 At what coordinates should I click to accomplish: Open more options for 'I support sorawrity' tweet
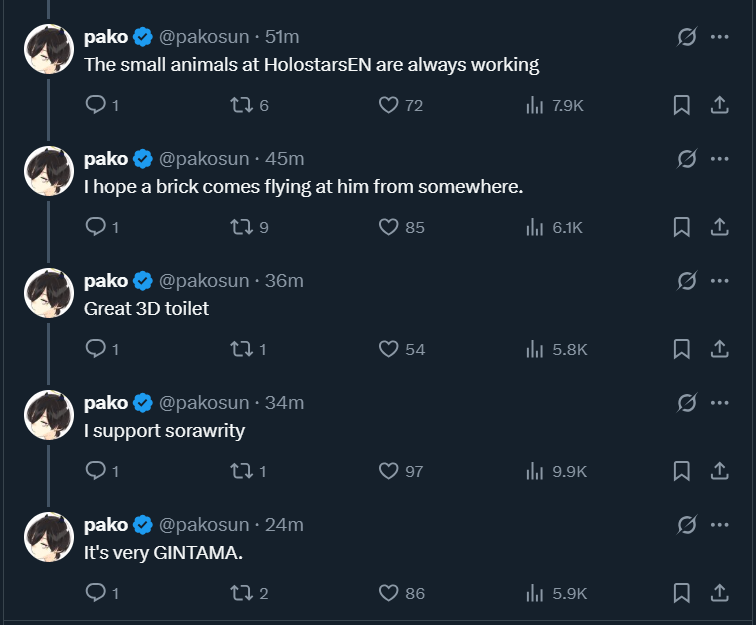click(x=719, y=402)
